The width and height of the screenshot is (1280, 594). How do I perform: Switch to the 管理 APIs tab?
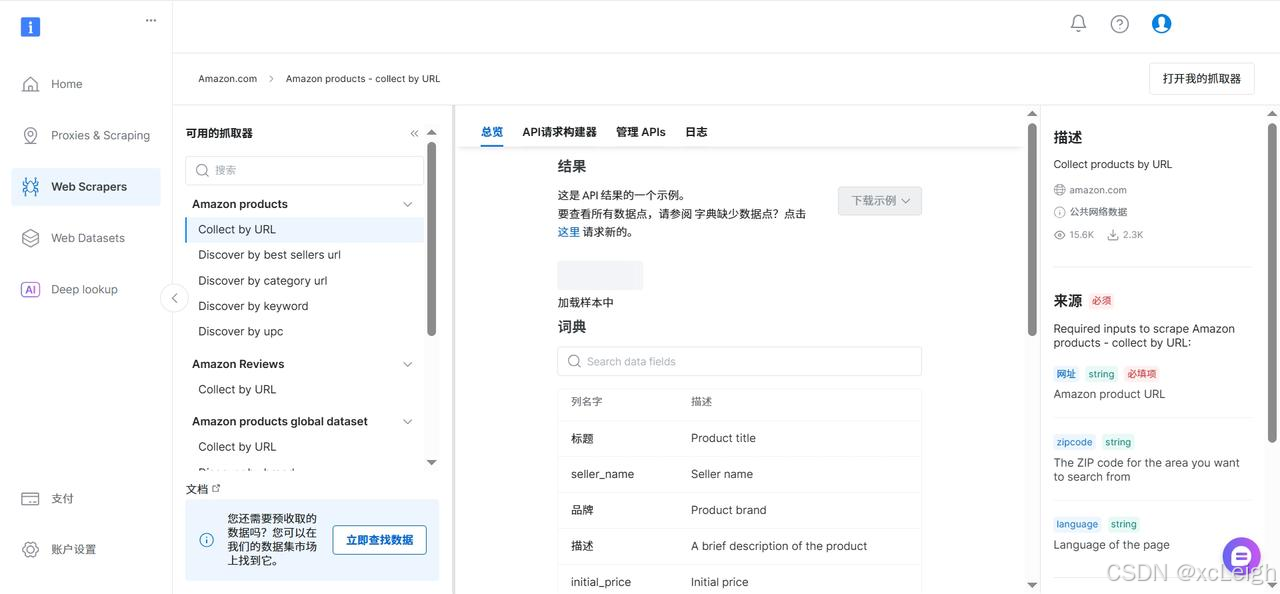tap(641, 132)
